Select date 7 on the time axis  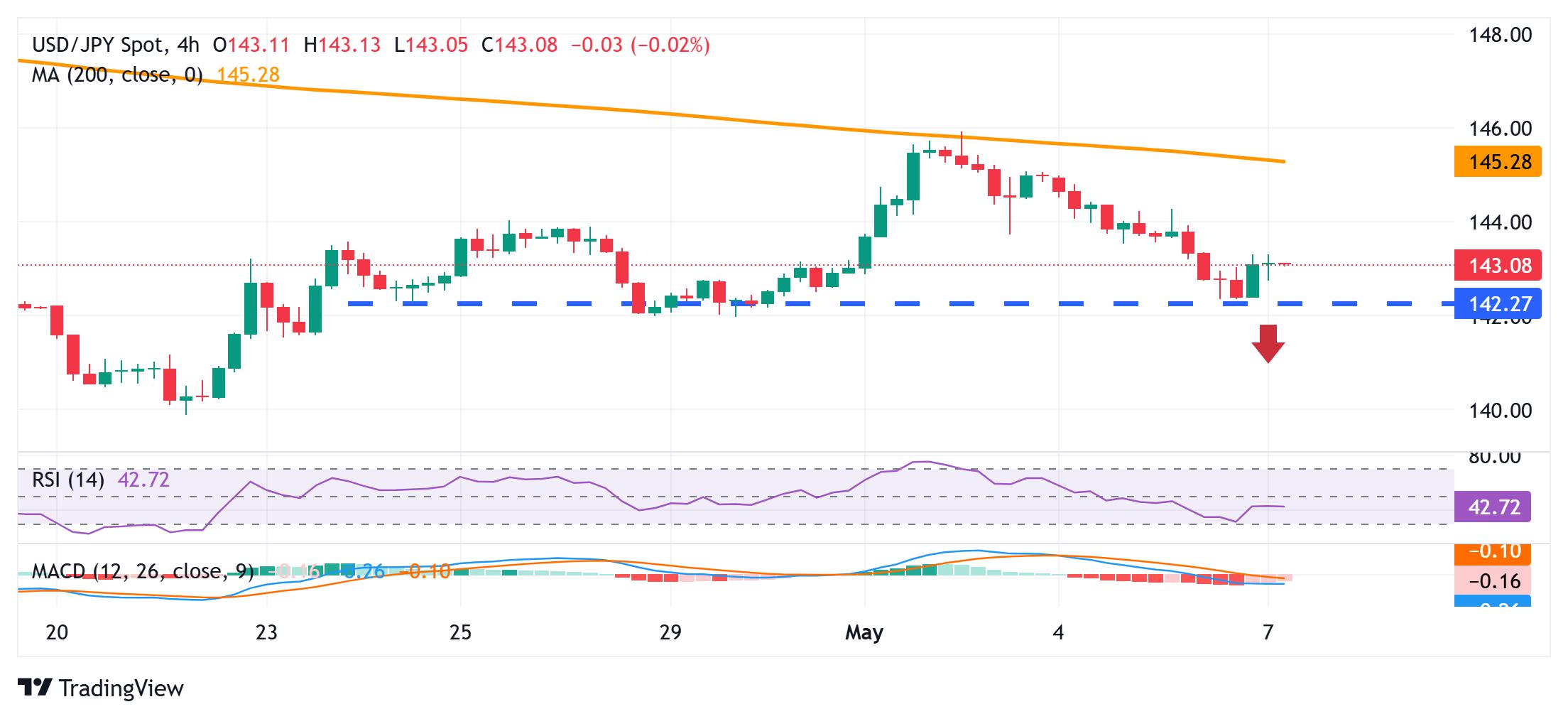pyautogui.click(x=1268, y=632)
